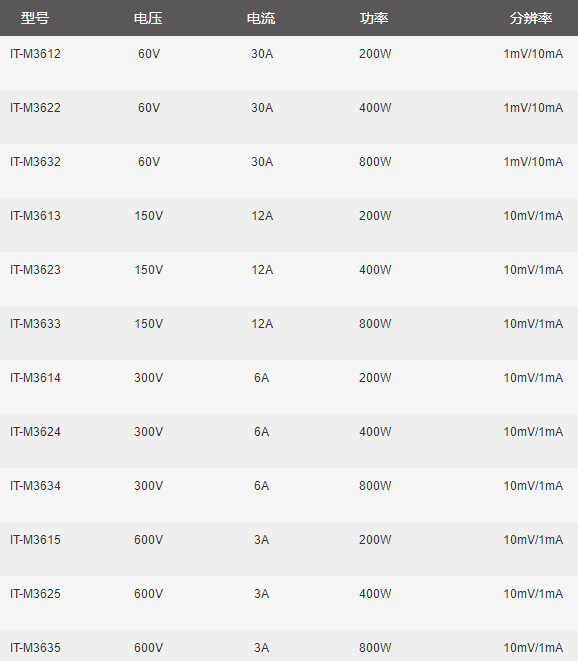Select model IT-M3622
The height and width of the screenshot is (661, 578).
[x=35, y=108]
